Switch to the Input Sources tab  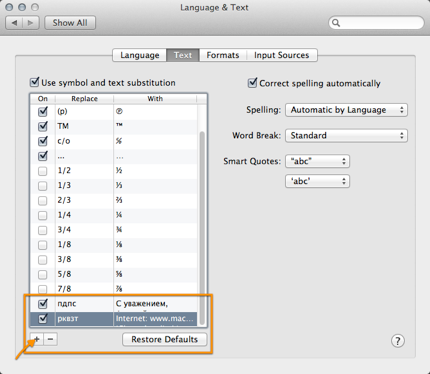282,55
